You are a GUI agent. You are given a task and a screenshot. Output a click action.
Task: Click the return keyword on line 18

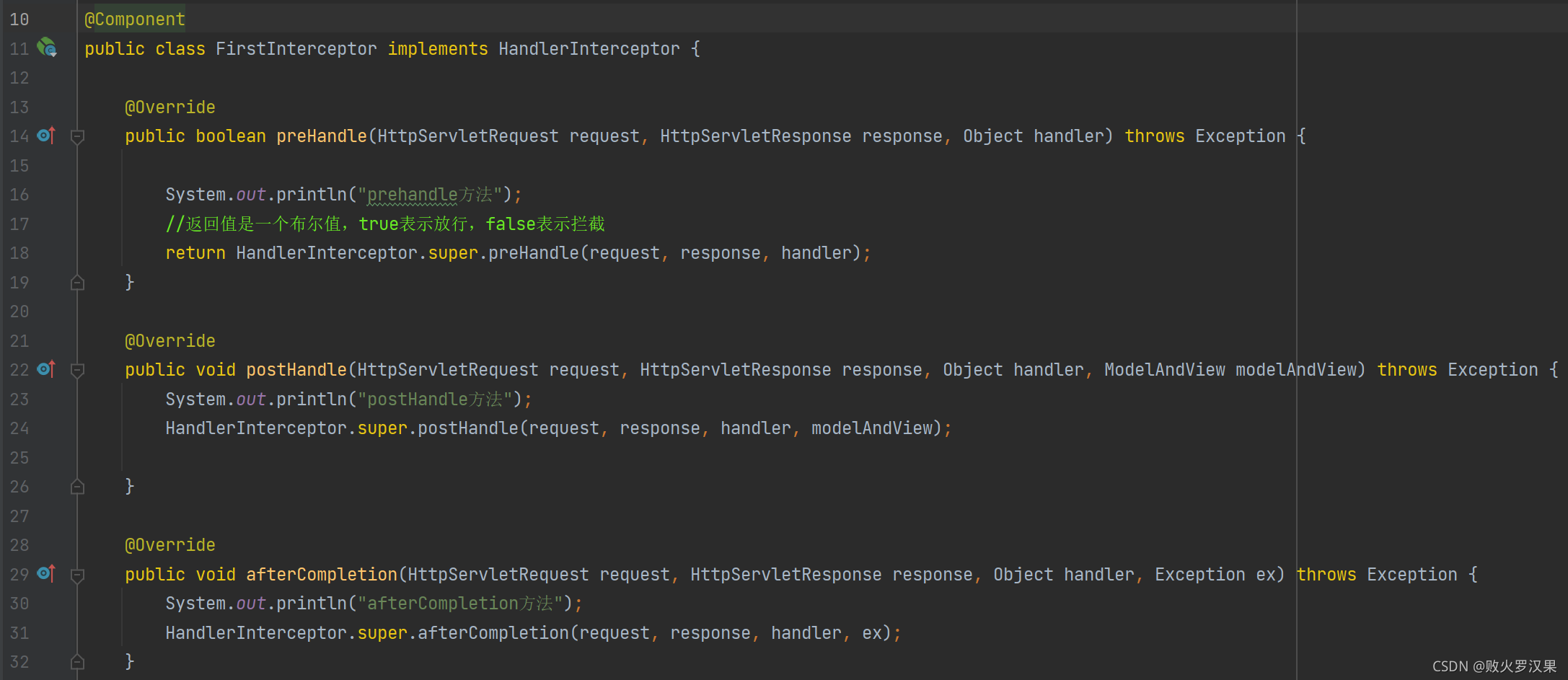coord(195,253)
